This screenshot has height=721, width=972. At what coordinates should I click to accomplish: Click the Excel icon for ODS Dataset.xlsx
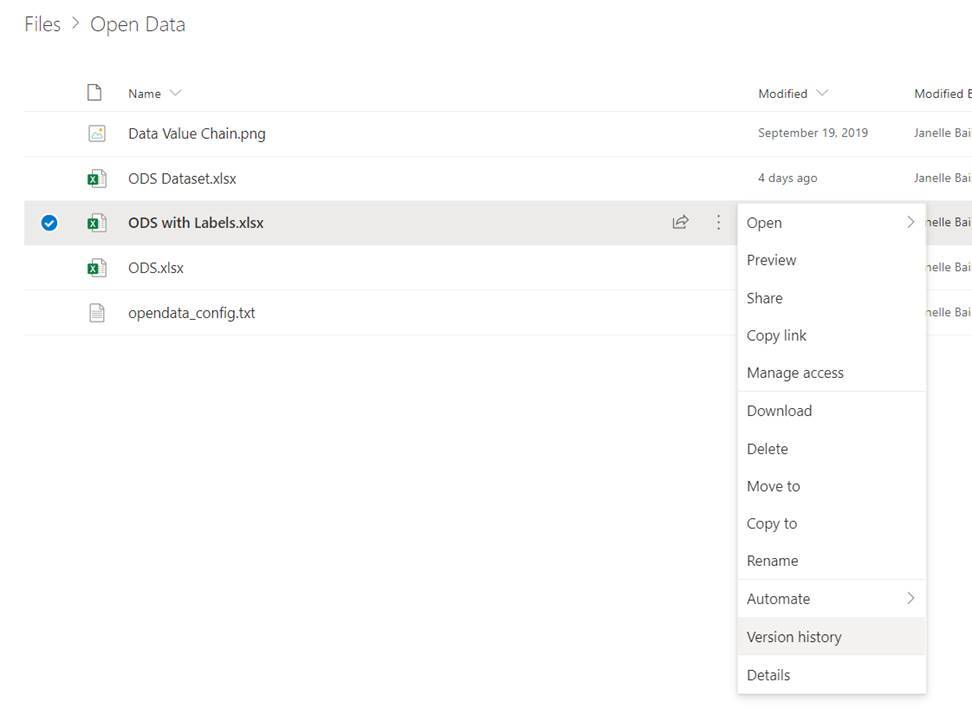coord(97,179)
